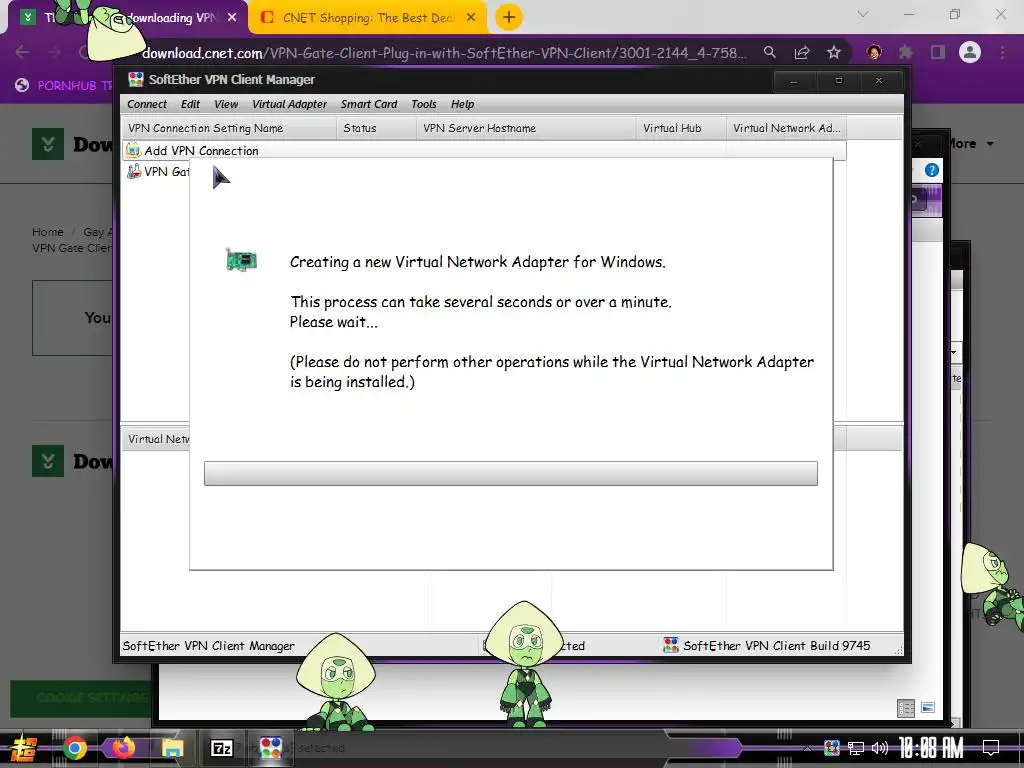Open Chrome tab search chevron
Image resolution: width=1024 pixels, height=768 pixels.
pos(863,14)
